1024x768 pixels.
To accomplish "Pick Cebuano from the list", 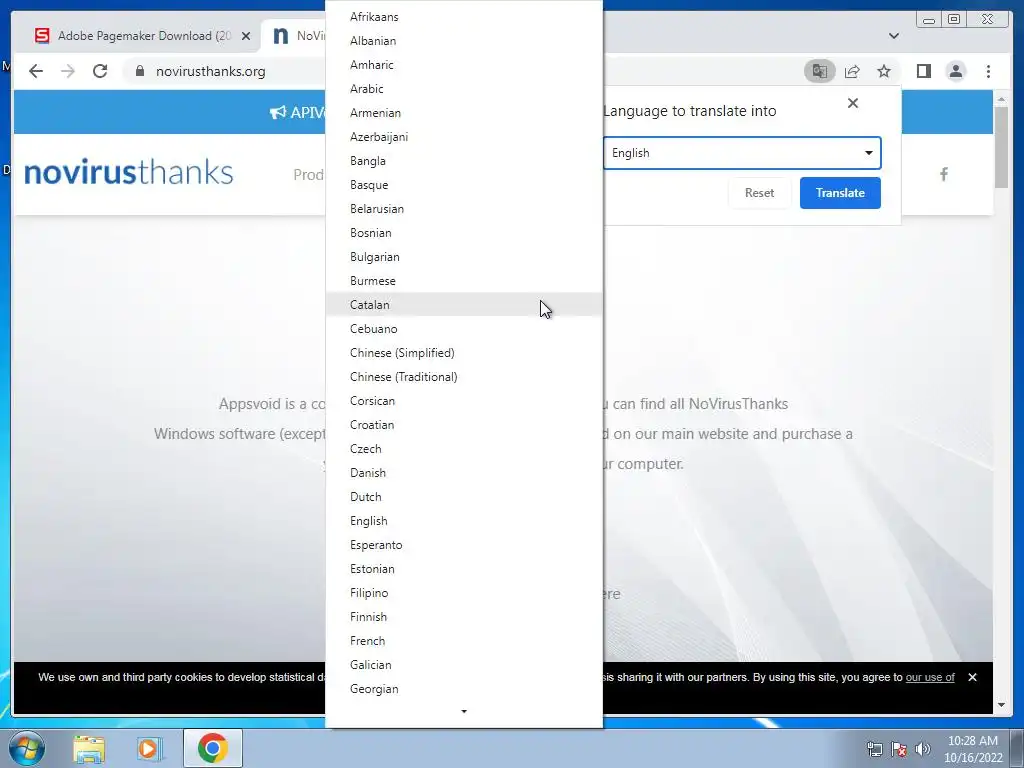I will click(464, 328).
